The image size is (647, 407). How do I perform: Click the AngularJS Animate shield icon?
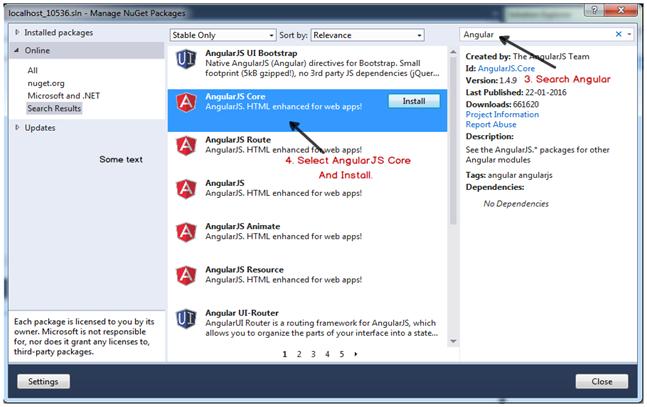(186, 232)
